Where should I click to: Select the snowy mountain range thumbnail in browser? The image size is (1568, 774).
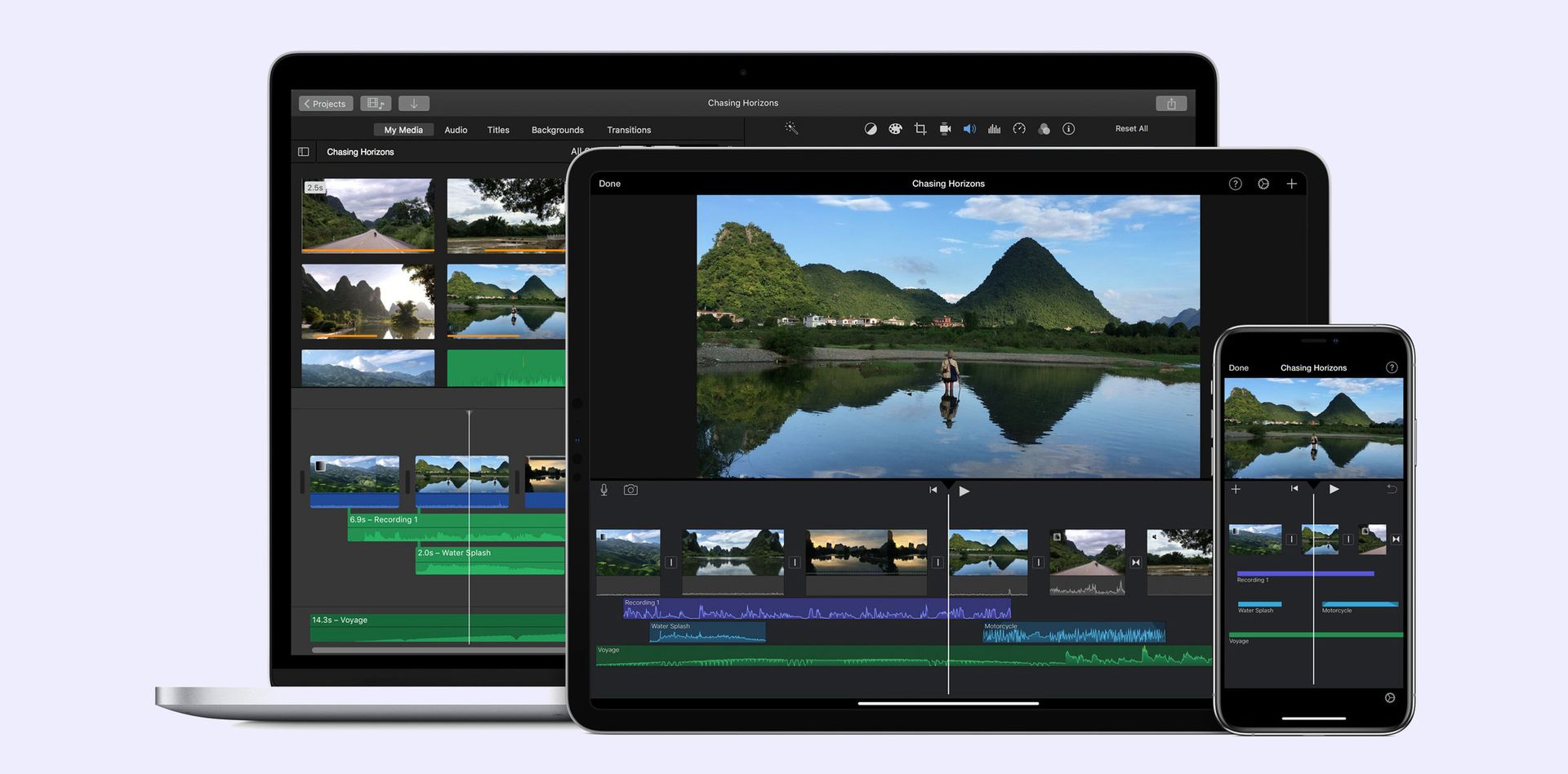coord(367,368)
